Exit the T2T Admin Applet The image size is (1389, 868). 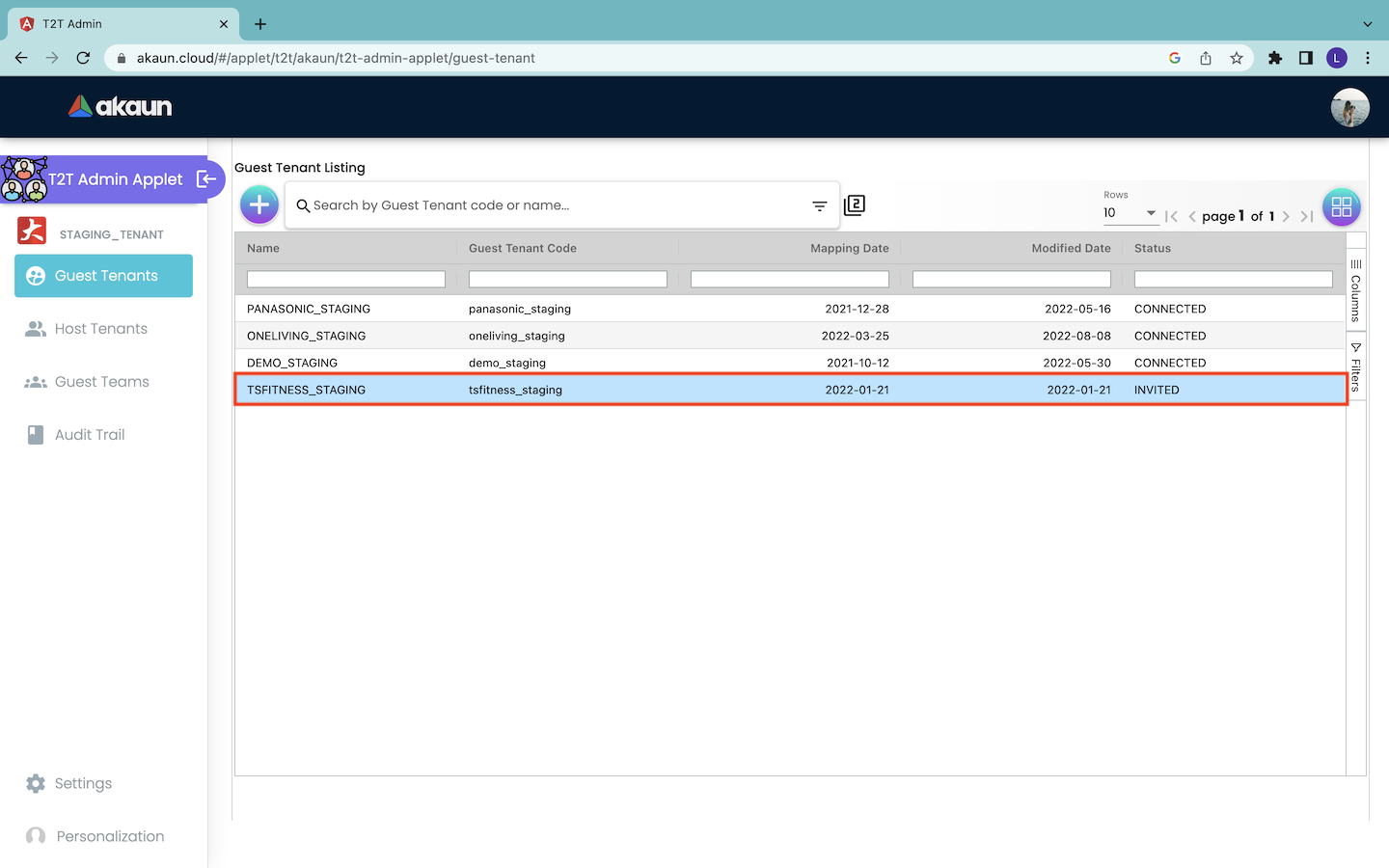206,178
